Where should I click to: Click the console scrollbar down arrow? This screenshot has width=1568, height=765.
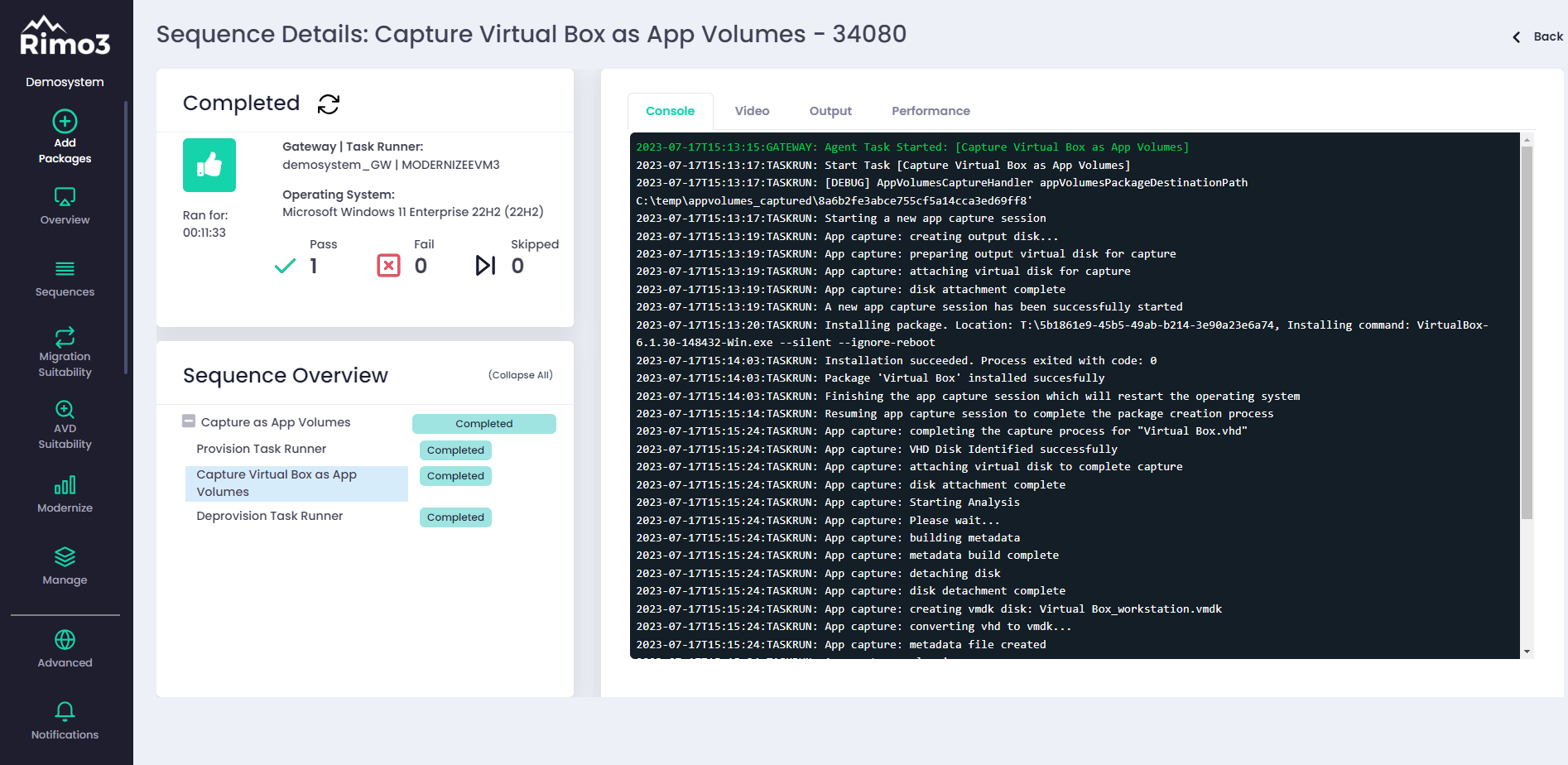pos(1527,652)
